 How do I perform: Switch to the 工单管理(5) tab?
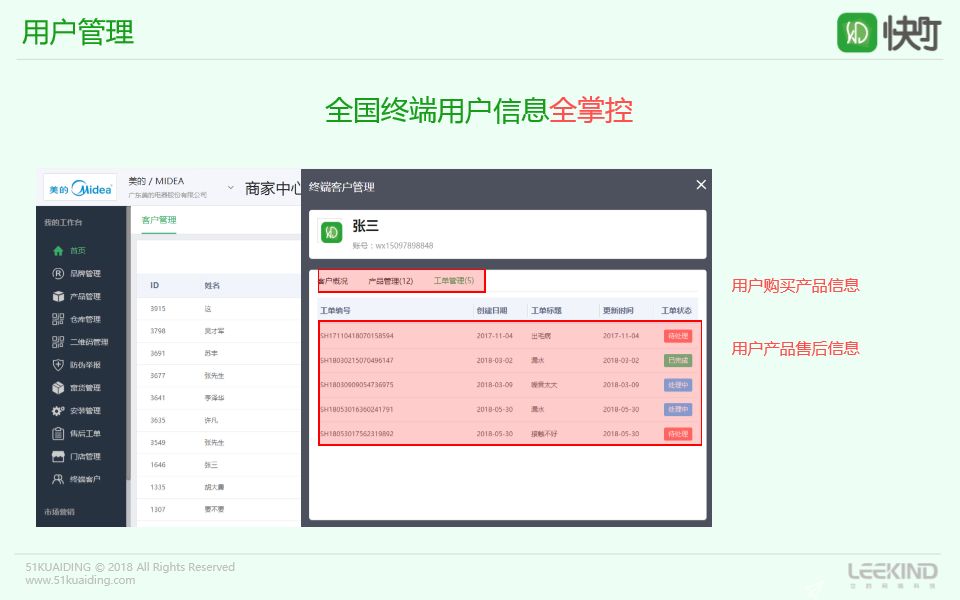click(454, 281)
